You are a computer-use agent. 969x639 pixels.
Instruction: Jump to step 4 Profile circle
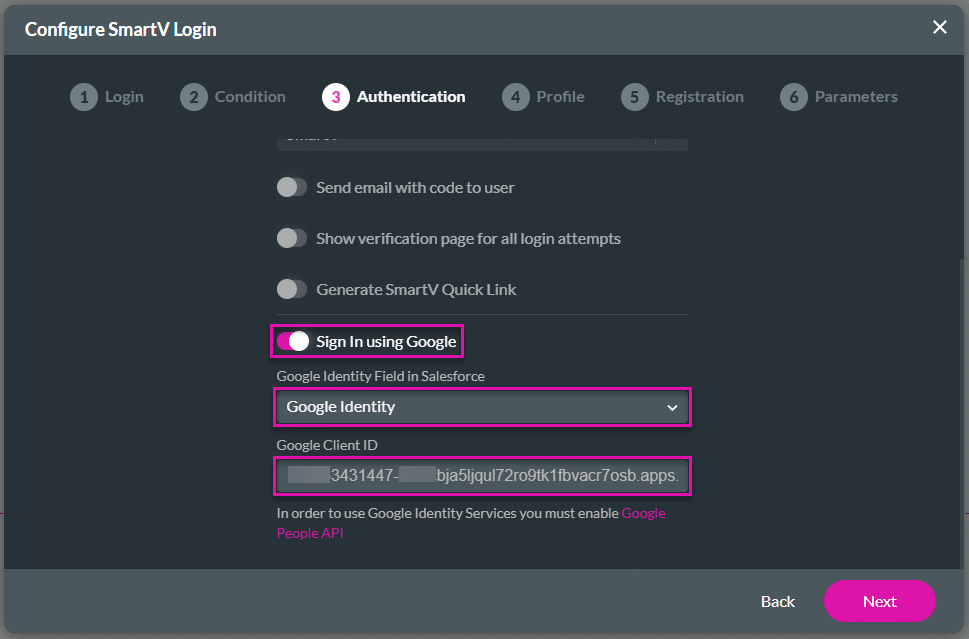[x=515, y=96]
